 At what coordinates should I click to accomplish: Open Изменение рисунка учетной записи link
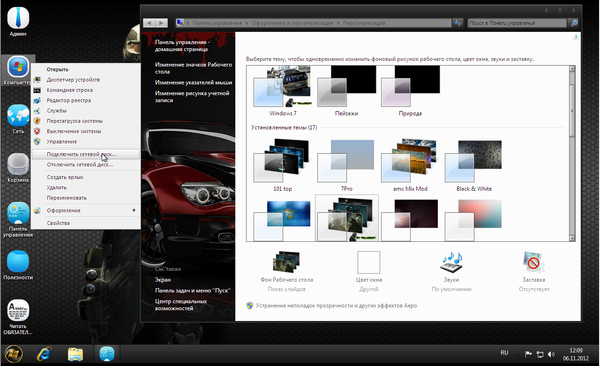[192, 96]
